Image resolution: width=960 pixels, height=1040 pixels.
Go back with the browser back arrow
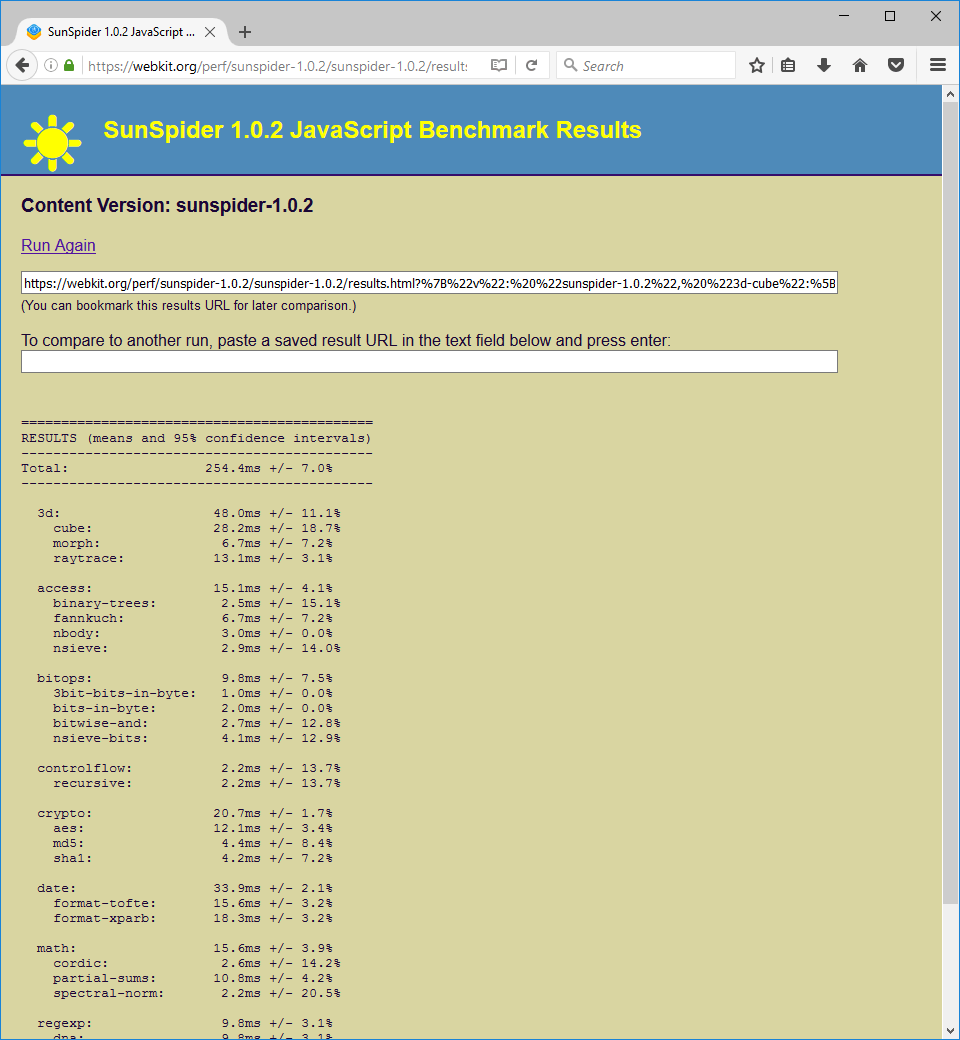pos(22,66)
